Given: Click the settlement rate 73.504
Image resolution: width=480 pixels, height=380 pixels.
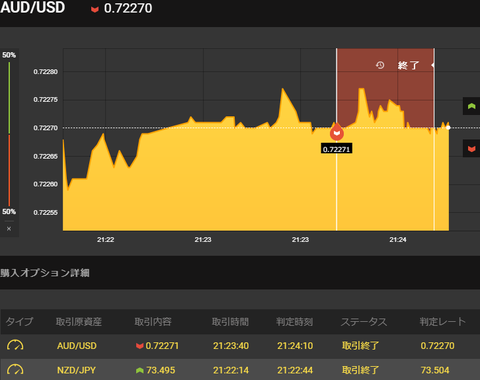Looking at the screenshot, I should tap(435, 370).
